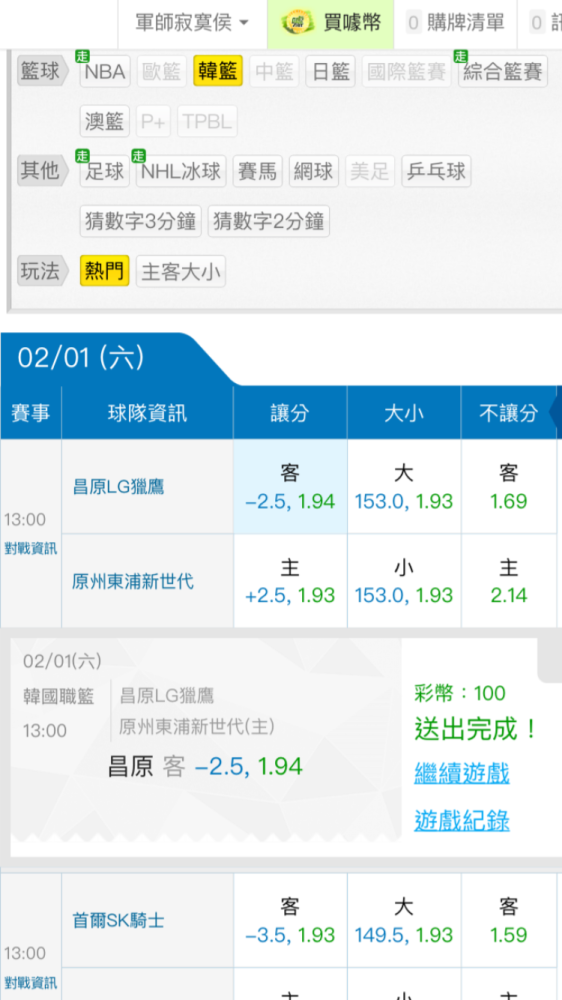562x1000 pixels.
Task: Open the 遊戲紀錄 link
Action: click(462, 820)
